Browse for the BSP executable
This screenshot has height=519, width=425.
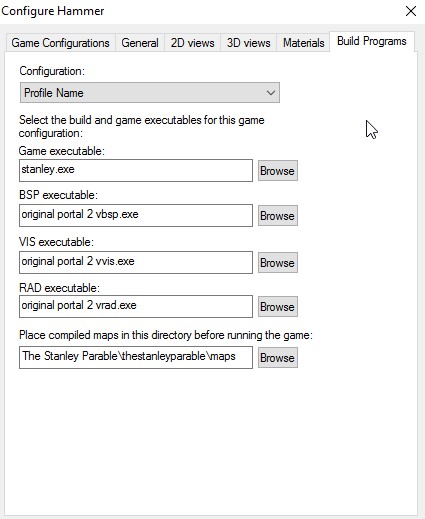pyautogui.click(x=278, y=216)
